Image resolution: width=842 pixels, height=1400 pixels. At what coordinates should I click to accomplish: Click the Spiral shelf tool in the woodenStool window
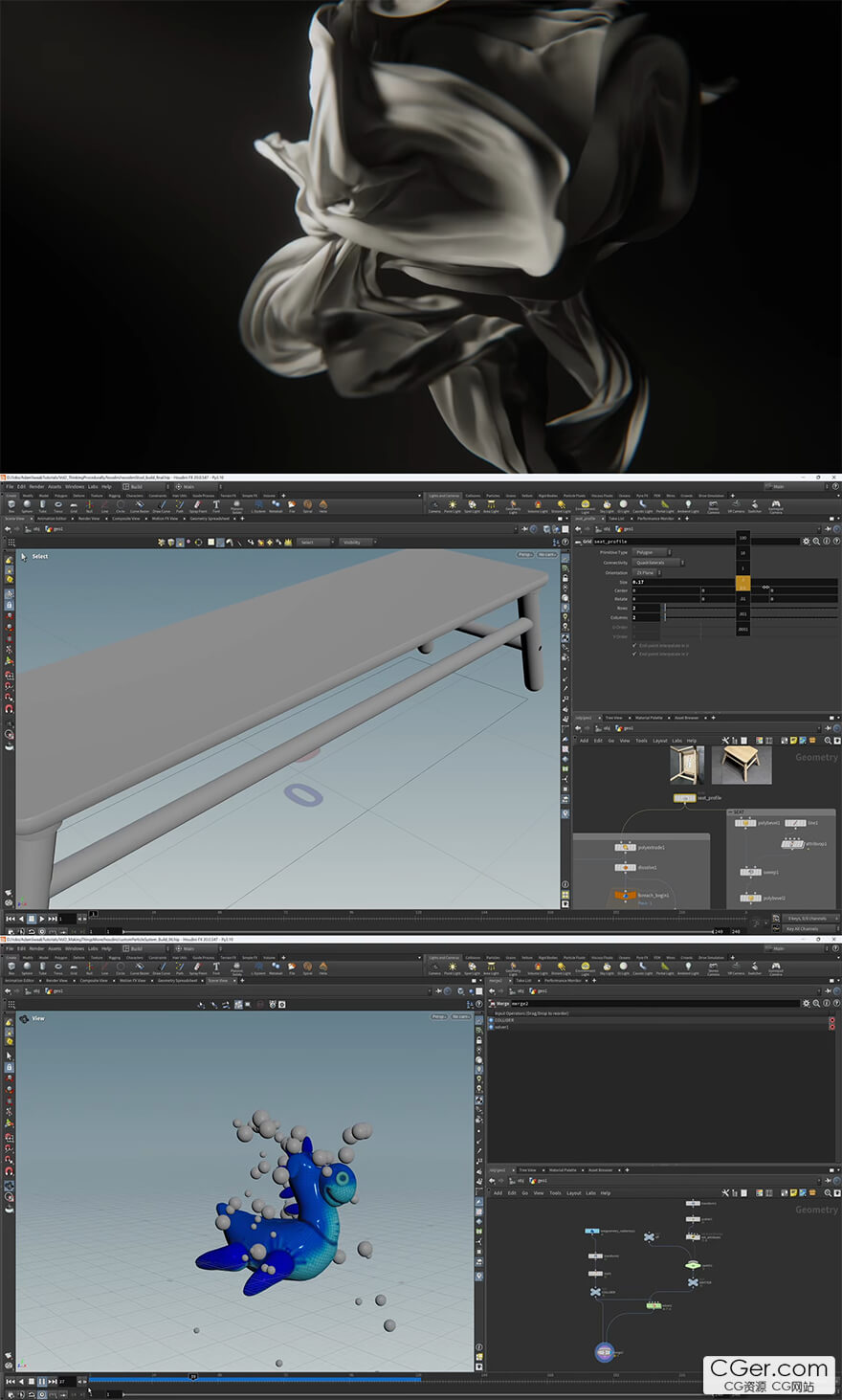tap(307, 506)
